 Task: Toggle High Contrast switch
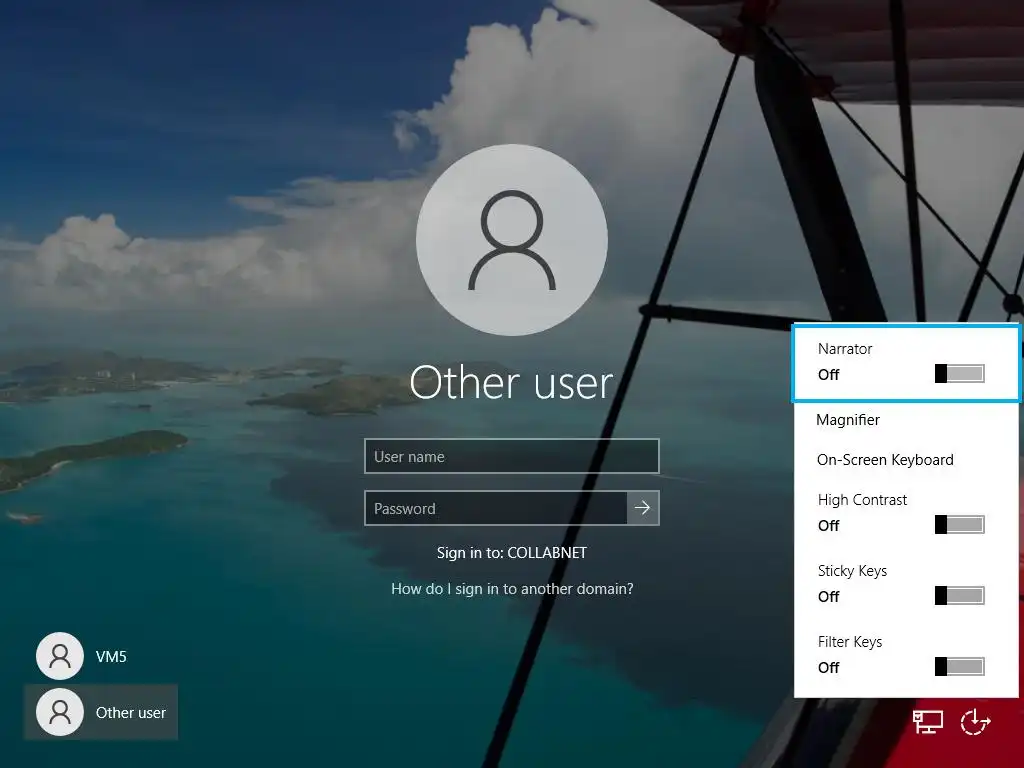[x=959, y=524]
